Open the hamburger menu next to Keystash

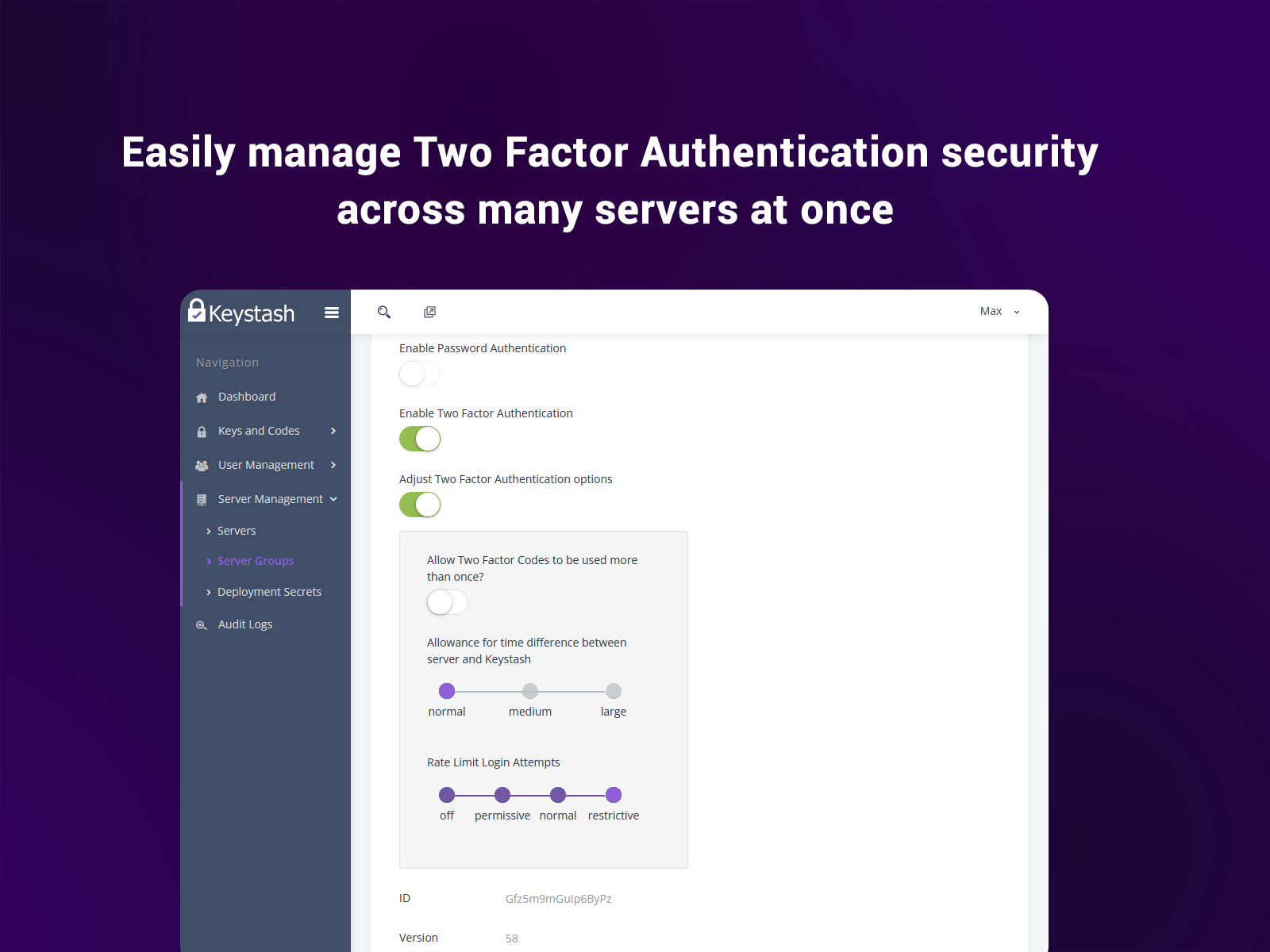point(331,313)
